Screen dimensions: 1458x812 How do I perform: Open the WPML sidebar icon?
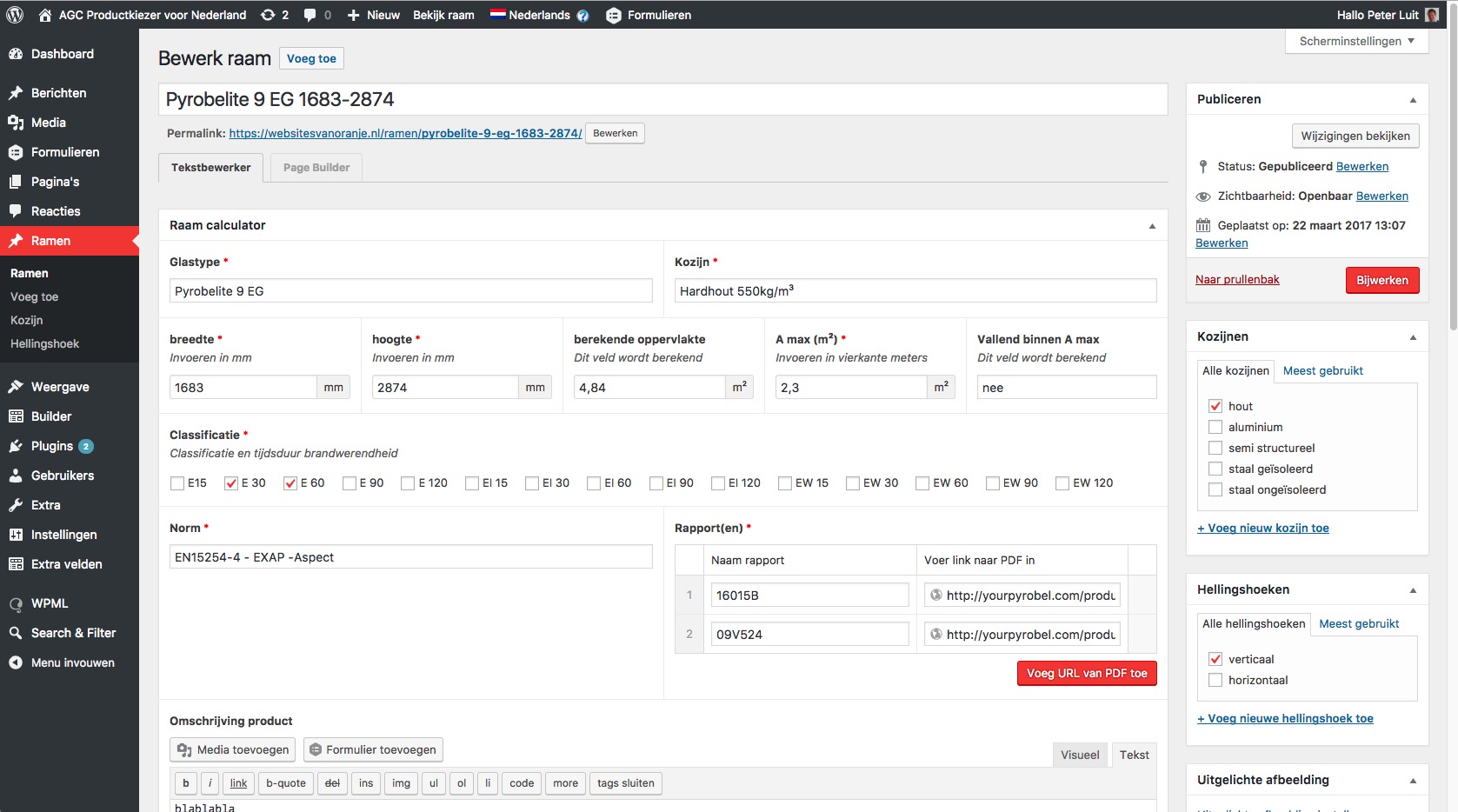(16, 603)
